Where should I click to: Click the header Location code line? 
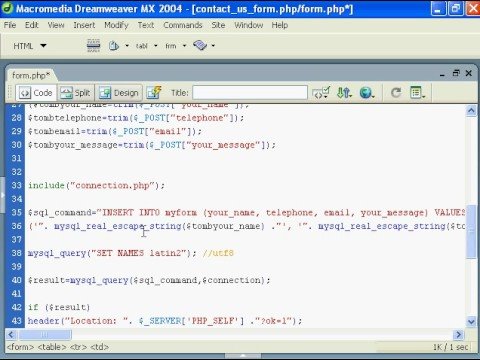[x=165, y=321]
